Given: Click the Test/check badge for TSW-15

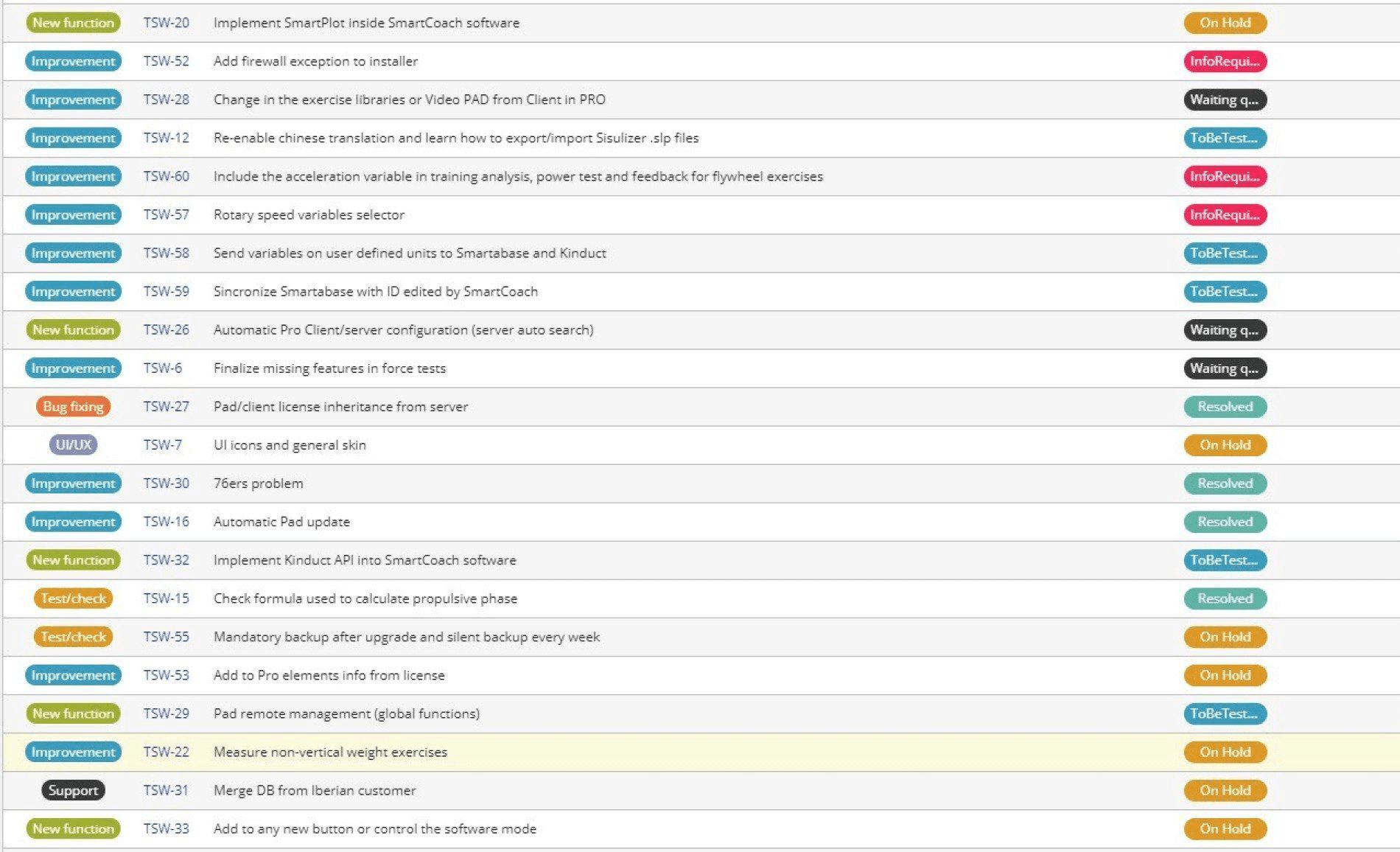Looking at the screenshot, I should click(x=72, y=598).
